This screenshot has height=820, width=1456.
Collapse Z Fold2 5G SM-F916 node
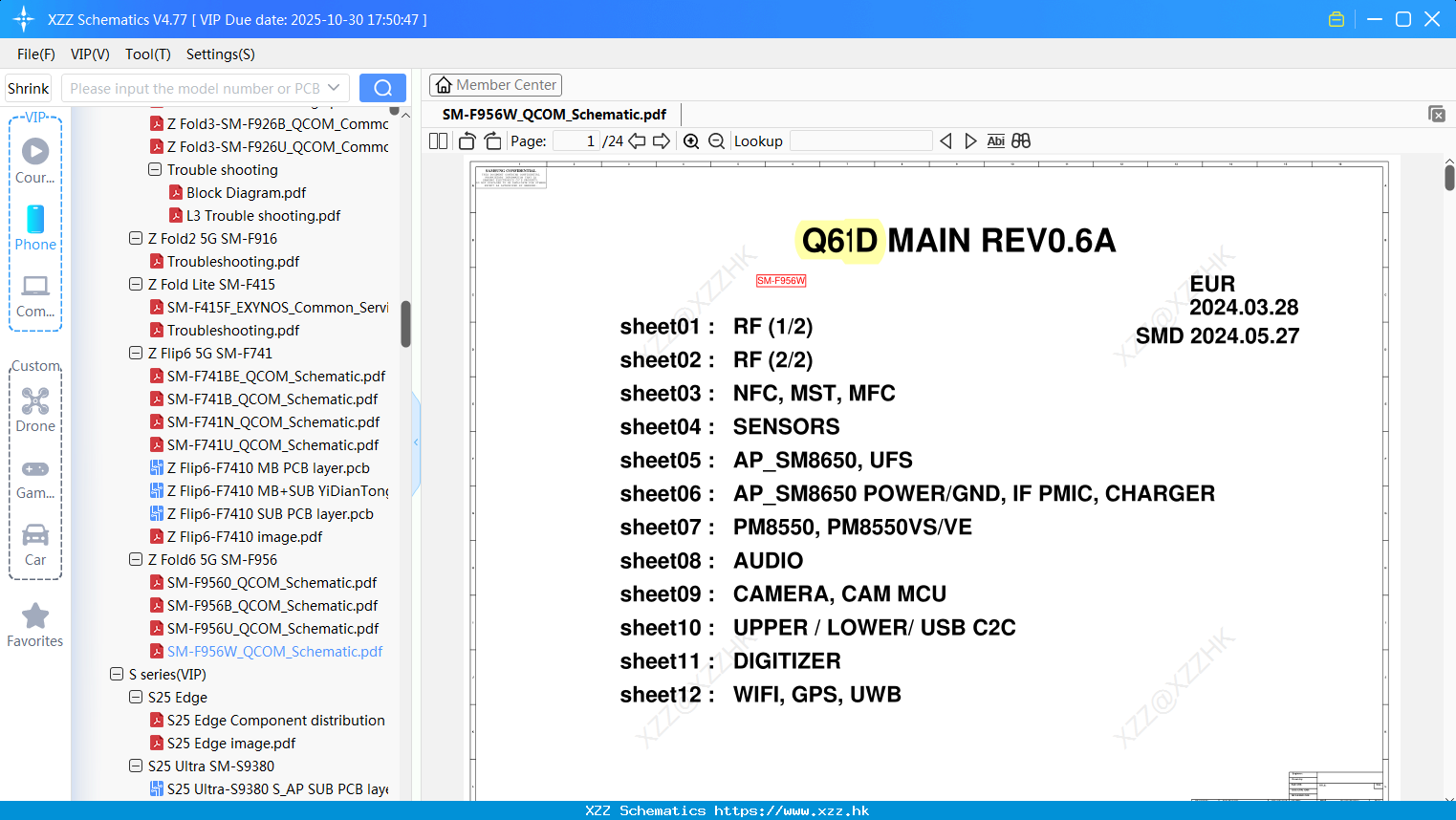click(x=136, y=238)
